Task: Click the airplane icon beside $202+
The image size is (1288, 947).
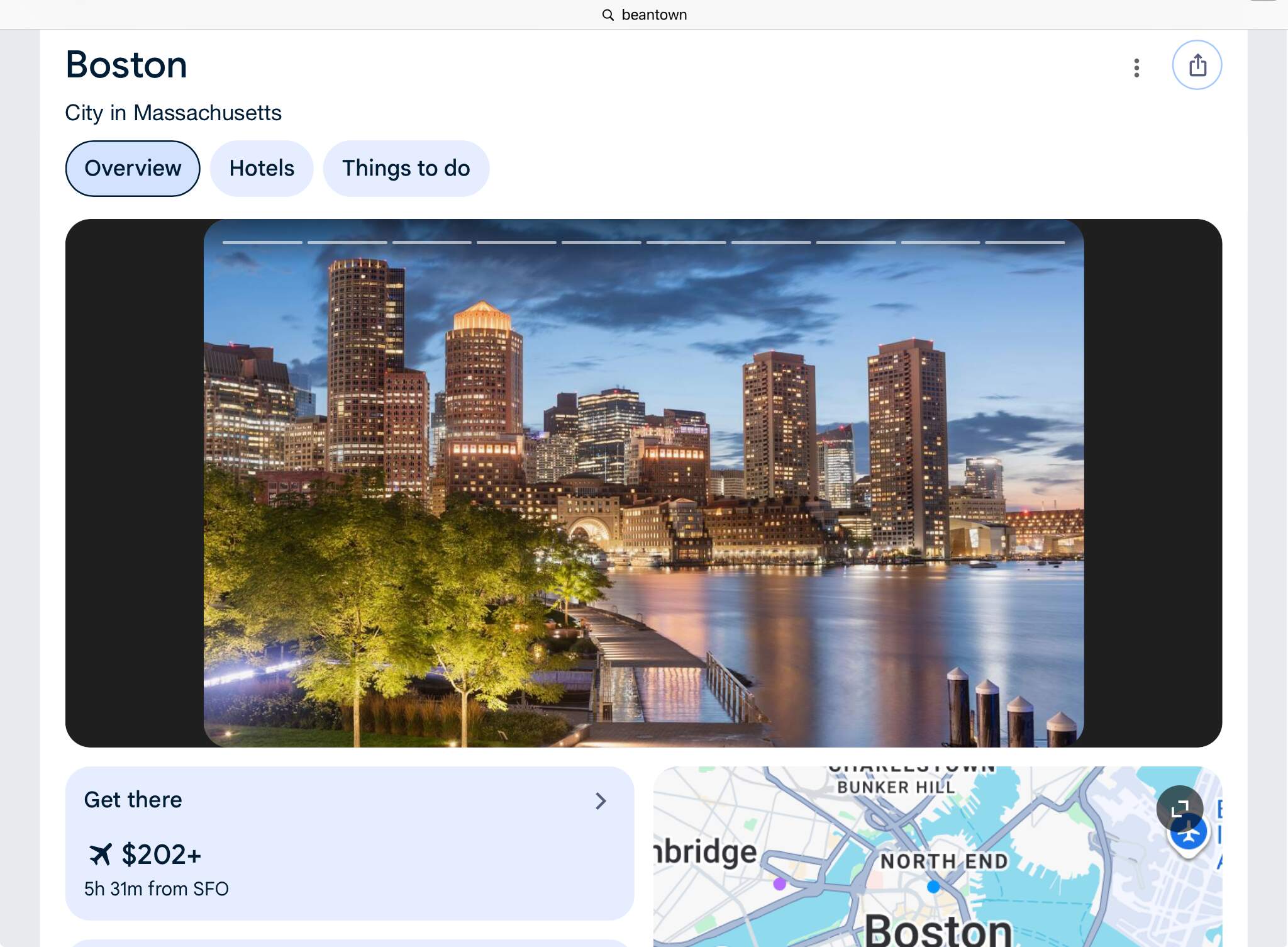Action: (x=101, y=855)
